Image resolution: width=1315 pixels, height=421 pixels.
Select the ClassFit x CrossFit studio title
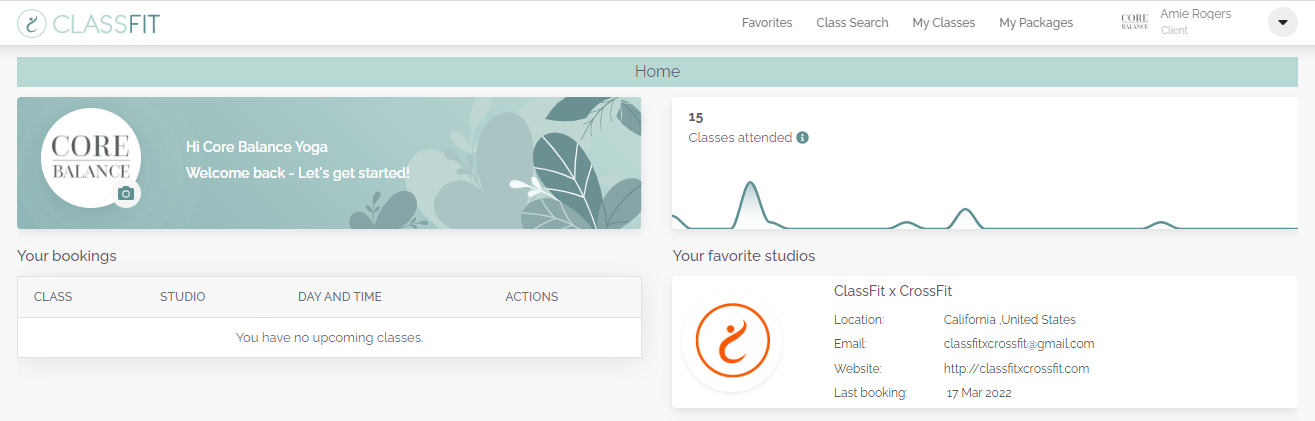[893, 291]
